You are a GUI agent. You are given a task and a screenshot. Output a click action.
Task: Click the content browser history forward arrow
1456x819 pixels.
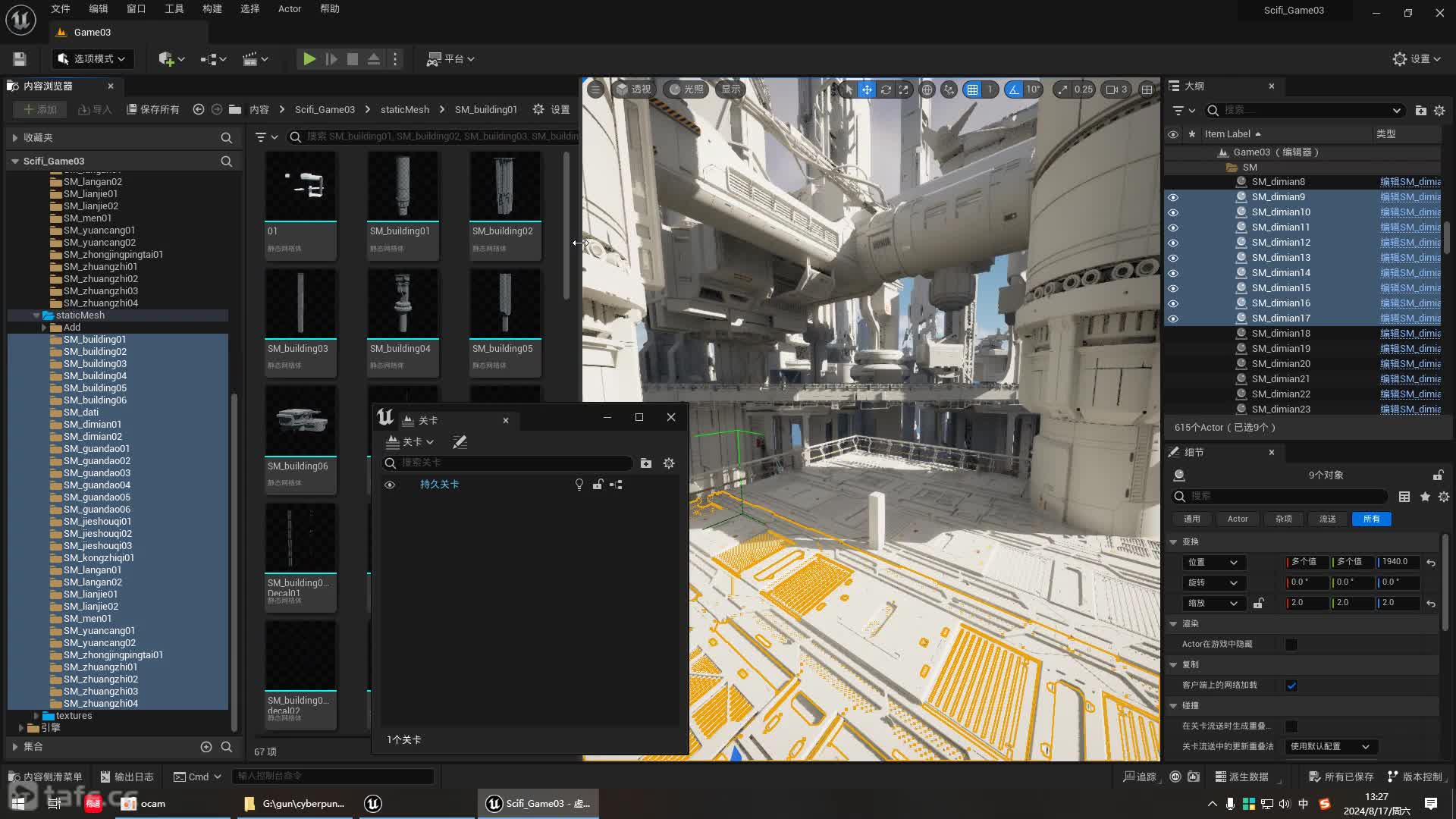[217, 109]
